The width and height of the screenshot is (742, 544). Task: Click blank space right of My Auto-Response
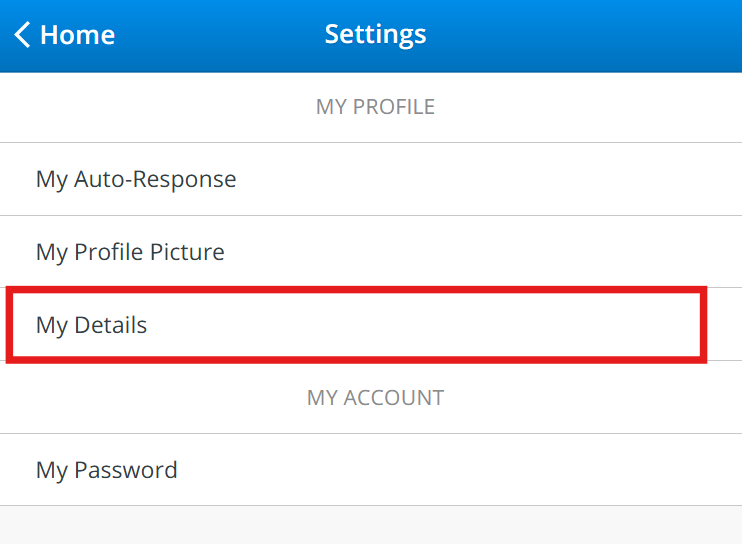point(500,180)
